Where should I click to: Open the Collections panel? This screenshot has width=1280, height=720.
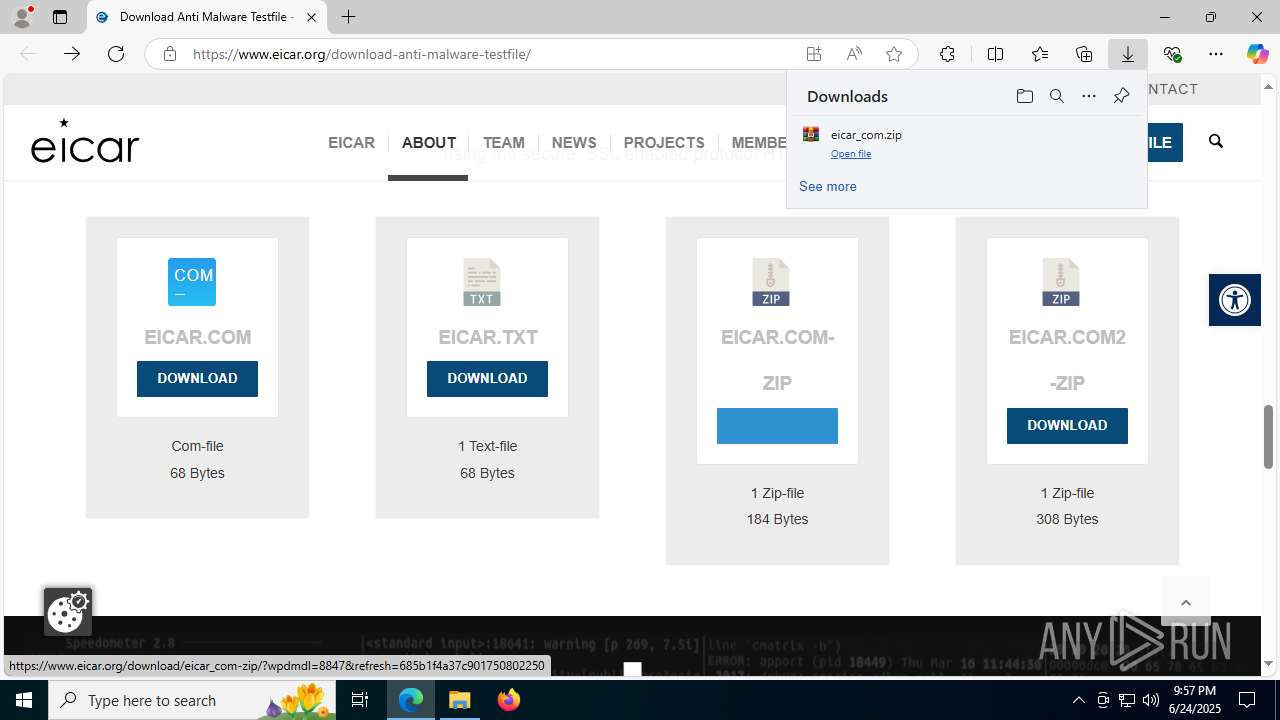tap(1084, 54)
